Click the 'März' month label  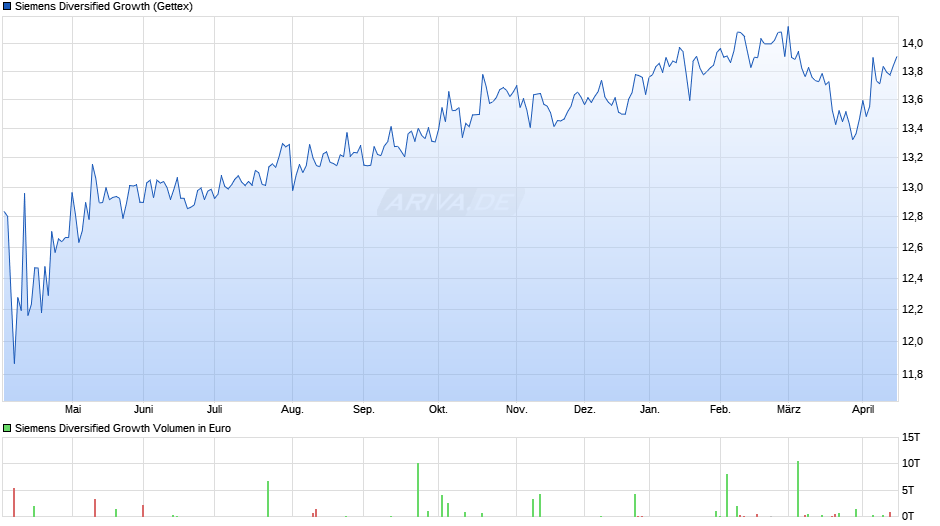click(x=789, y=410)
